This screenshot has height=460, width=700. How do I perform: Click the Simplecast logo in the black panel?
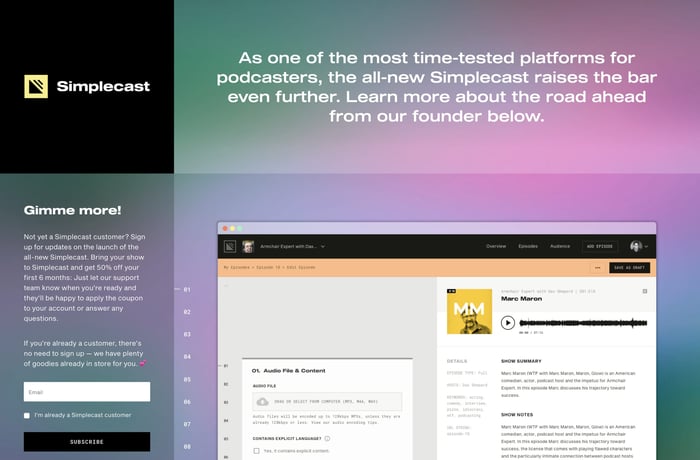click(x=87, y=86)
